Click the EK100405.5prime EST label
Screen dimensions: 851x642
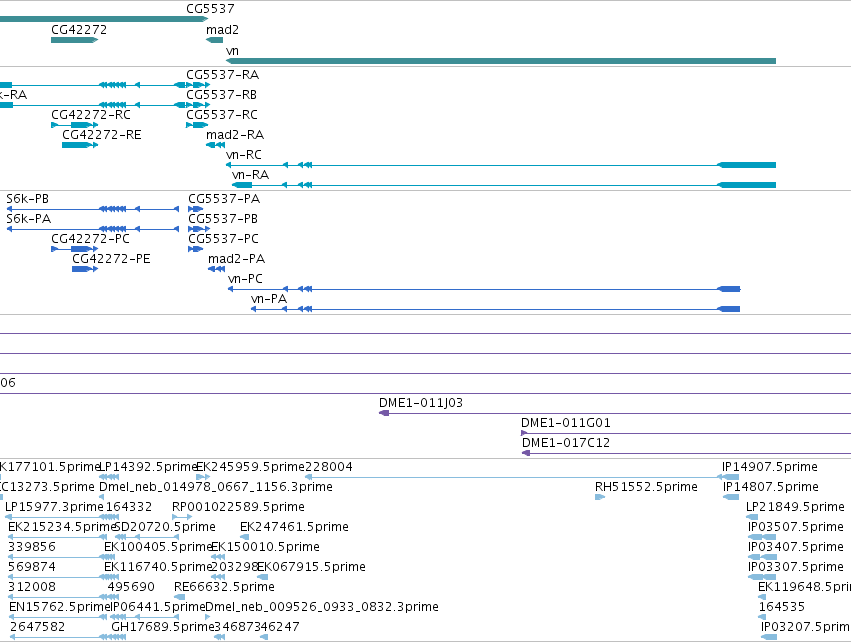click(157, 548)
